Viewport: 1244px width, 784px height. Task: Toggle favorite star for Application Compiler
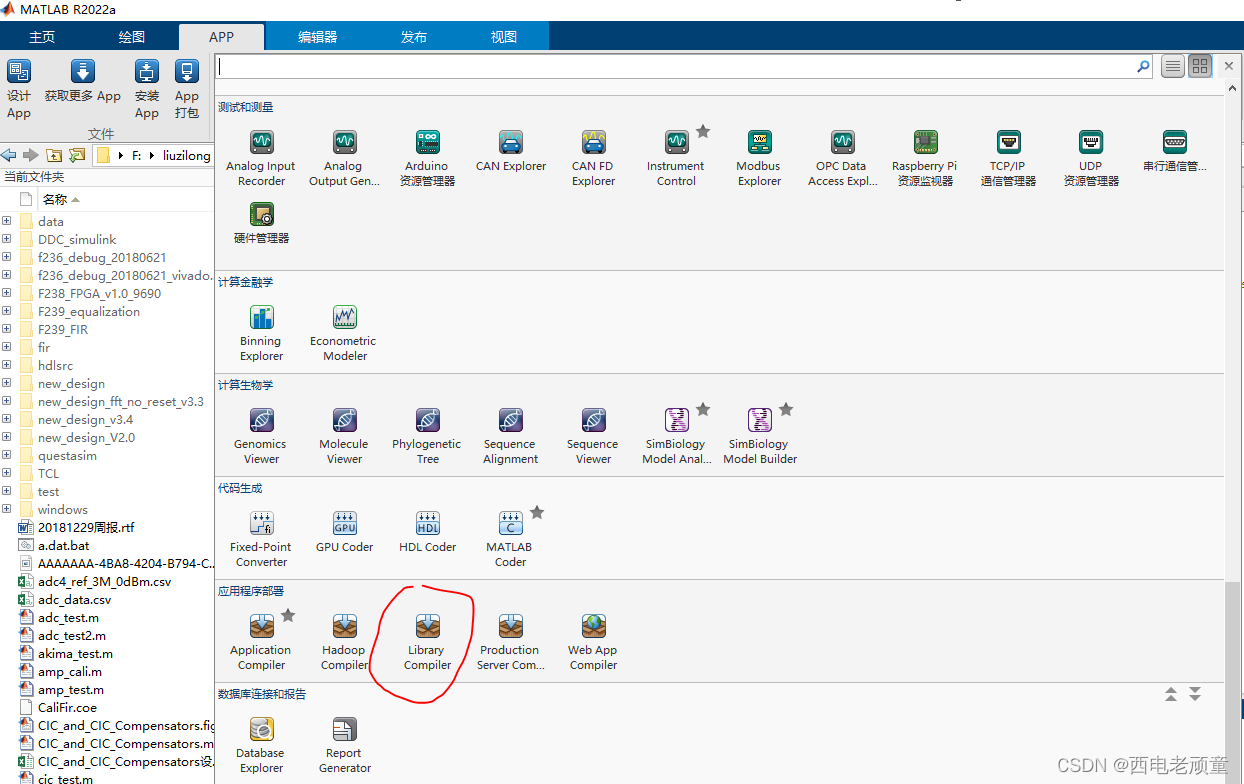[288, 615]
